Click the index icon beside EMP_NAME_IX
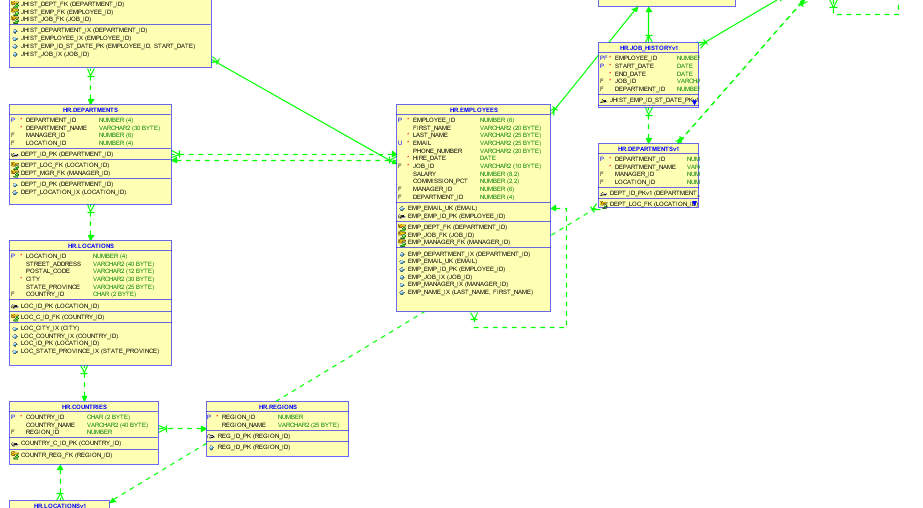 [402, 292]
